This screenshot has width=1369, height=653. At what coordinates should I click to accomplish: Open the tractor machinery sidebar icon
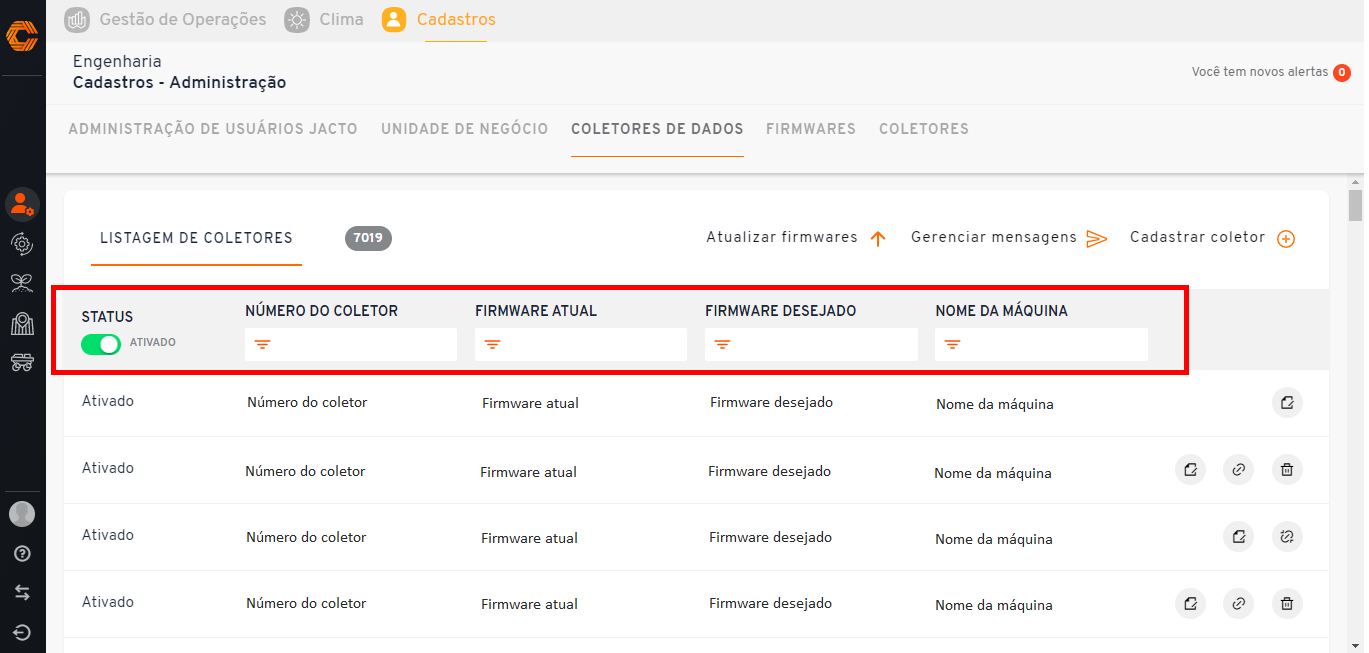[22, 362]
